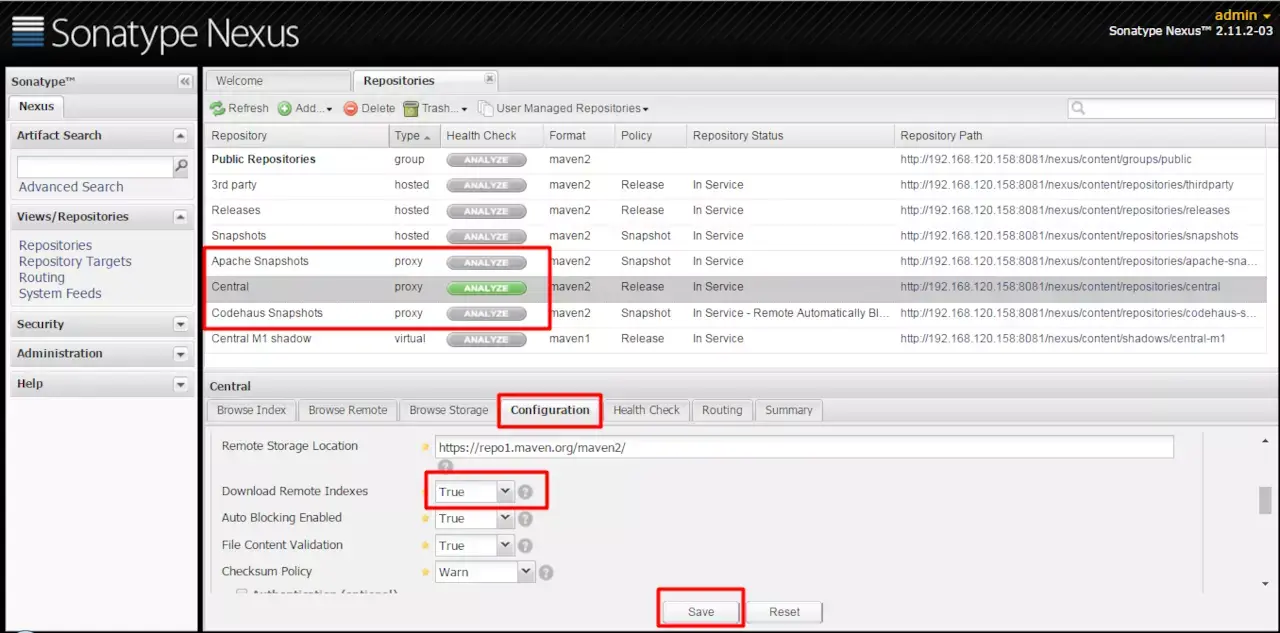The height and width of the screenshot is (633, 1280).
Task: Click help icon beside Download Remote Indexes
Action: tap(525, 492)
